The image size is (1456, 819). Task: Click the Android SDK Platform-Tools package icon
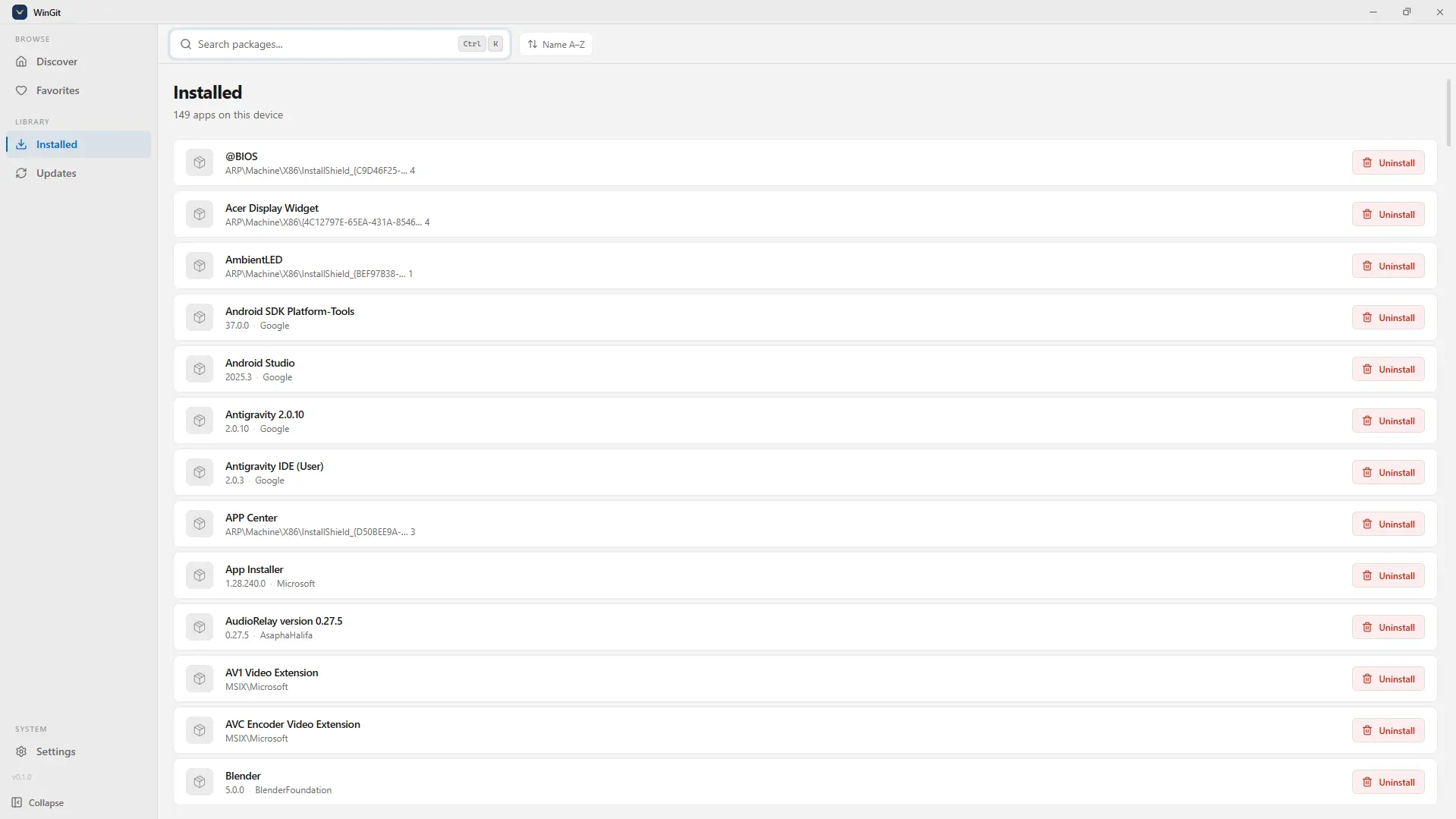click(200, 317)
